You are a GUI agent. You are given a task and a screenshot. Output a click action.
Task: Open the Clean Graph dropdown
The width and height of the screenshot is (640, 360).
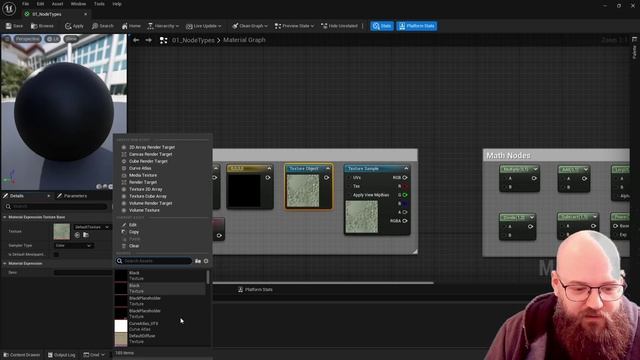(250, 26)
